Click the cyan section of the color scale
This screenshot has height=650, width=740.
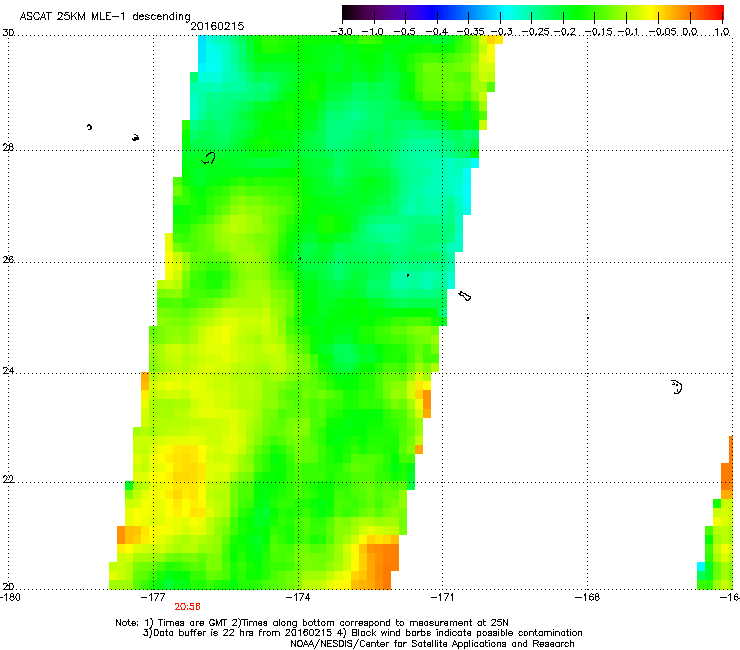click(507, 12)
